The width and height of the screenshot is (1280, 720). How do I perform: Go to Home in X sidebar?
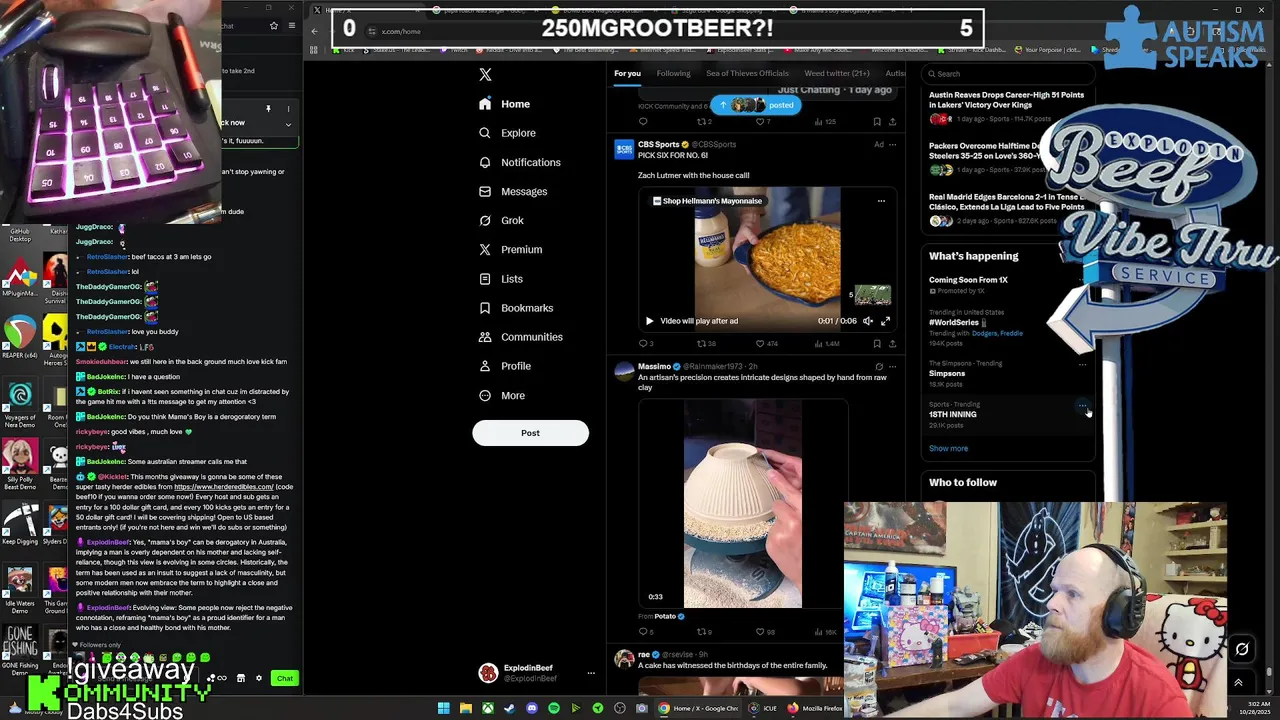[x=504, y=104]
